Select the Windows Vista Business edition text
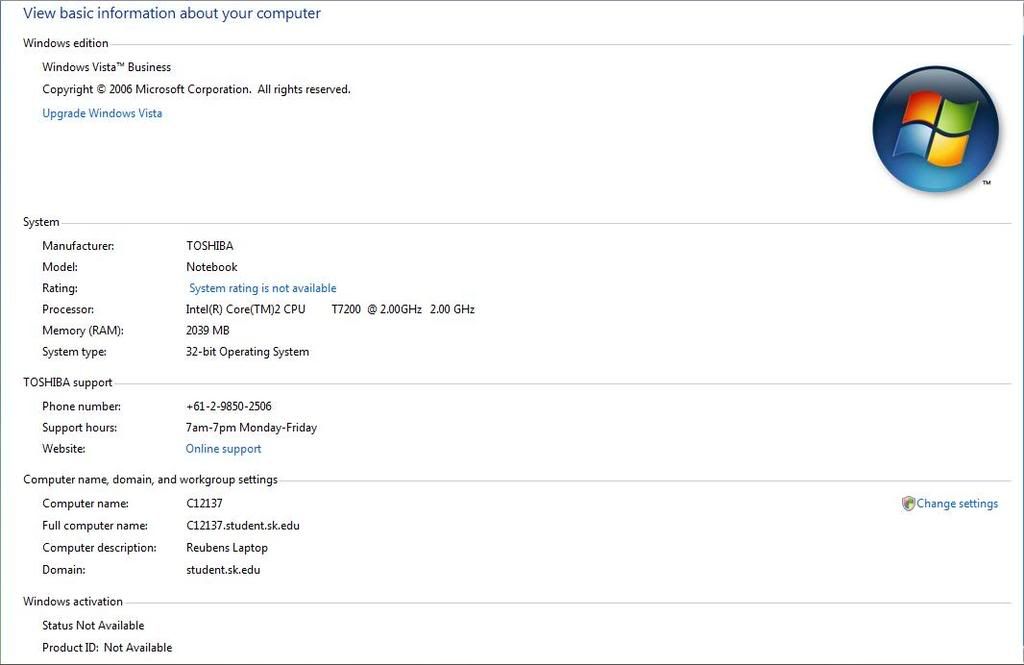 tap(106, 67)
